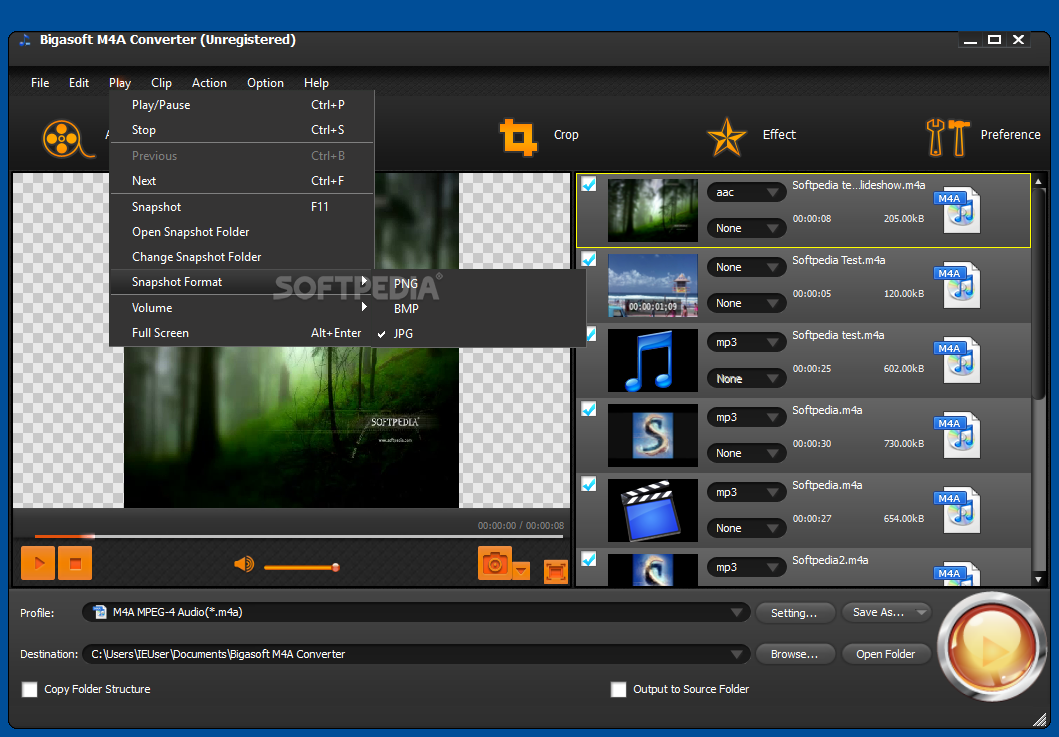The height and width of the screenshot is (737, 1059).
Task: Start playback with the orange play button
Action: click(x=38, y=563)
